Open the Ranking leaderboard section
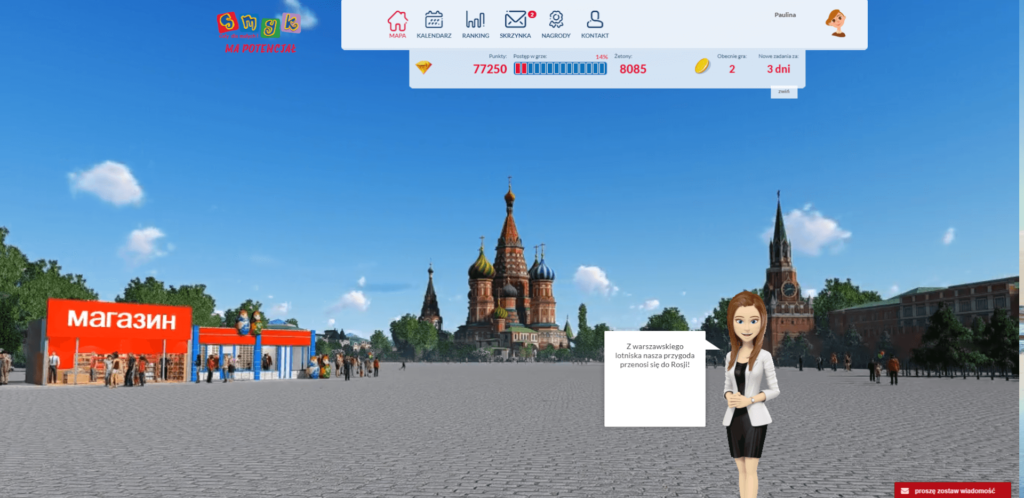1024x498 pixels. tap(475, 25)
